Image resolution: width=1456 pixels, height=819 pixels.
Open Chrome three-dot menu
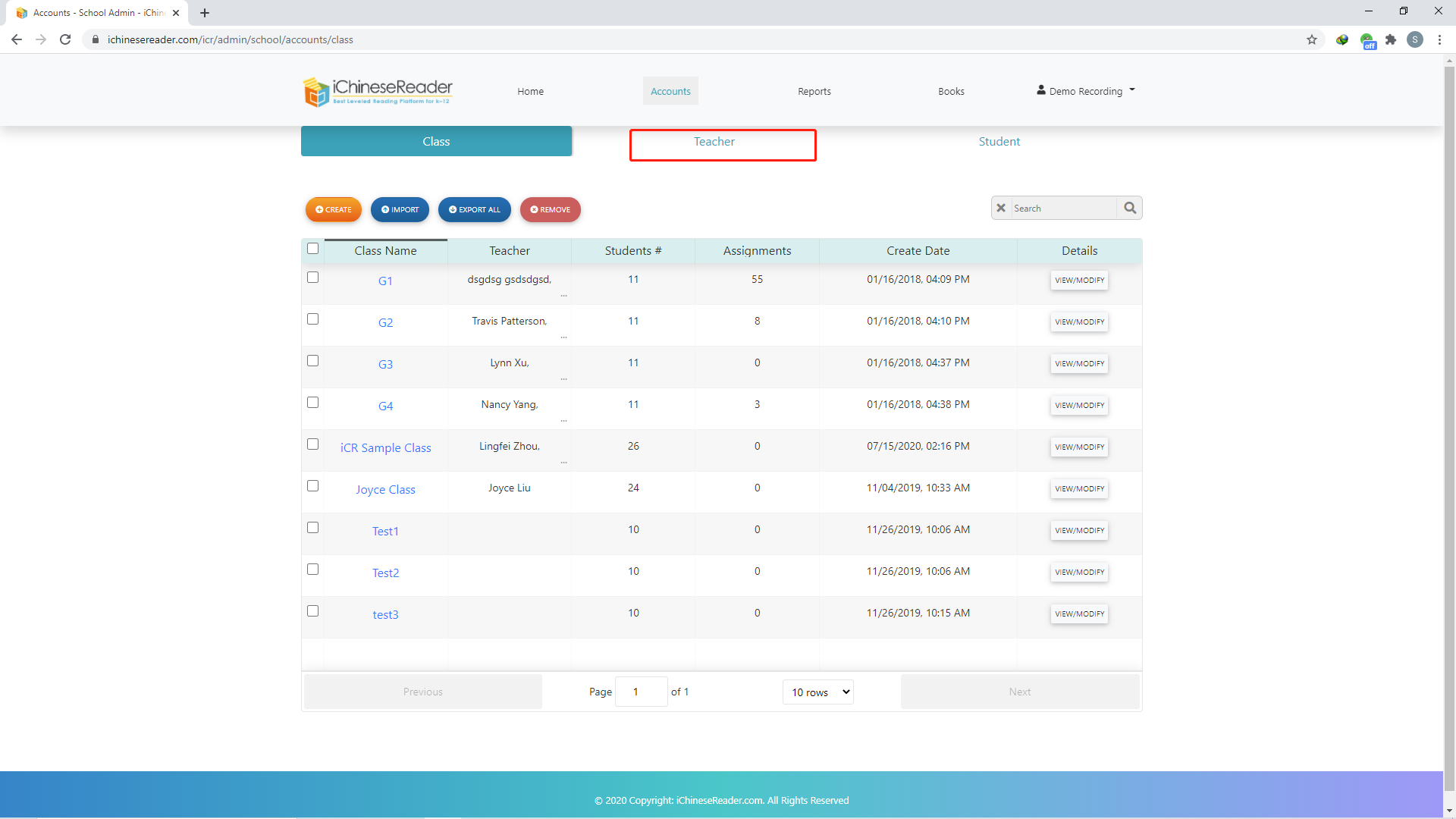point(1439,39)
